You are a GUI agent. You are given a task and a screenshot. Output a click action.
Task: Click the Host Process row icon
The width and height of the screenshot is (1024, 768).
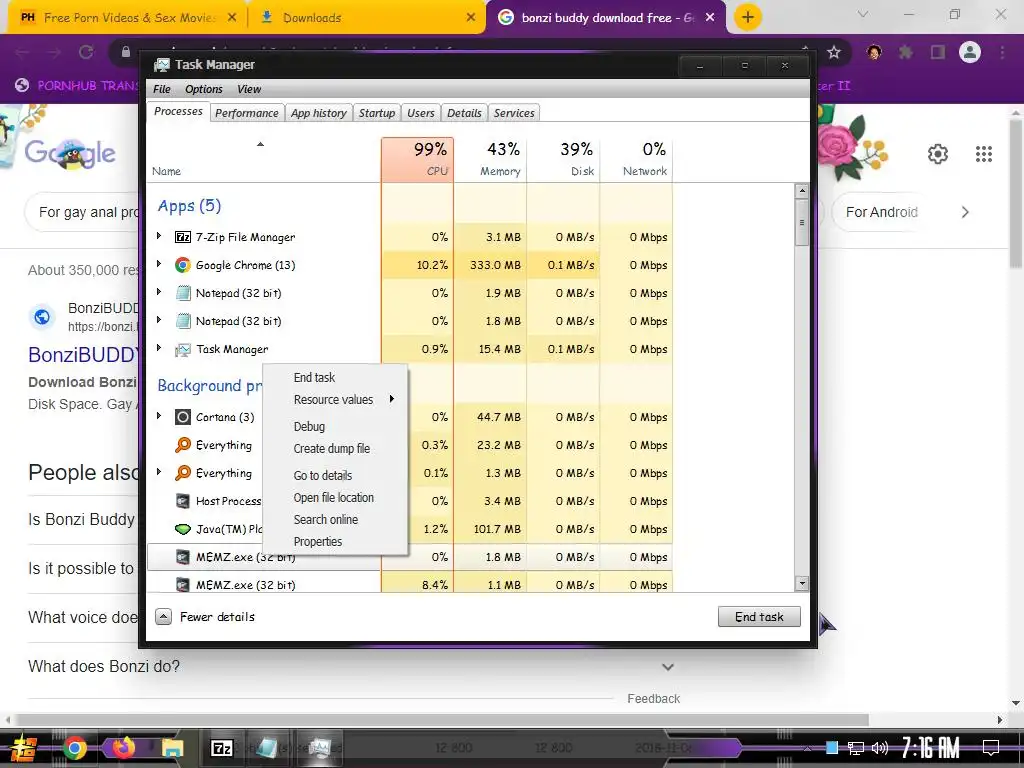183,501
